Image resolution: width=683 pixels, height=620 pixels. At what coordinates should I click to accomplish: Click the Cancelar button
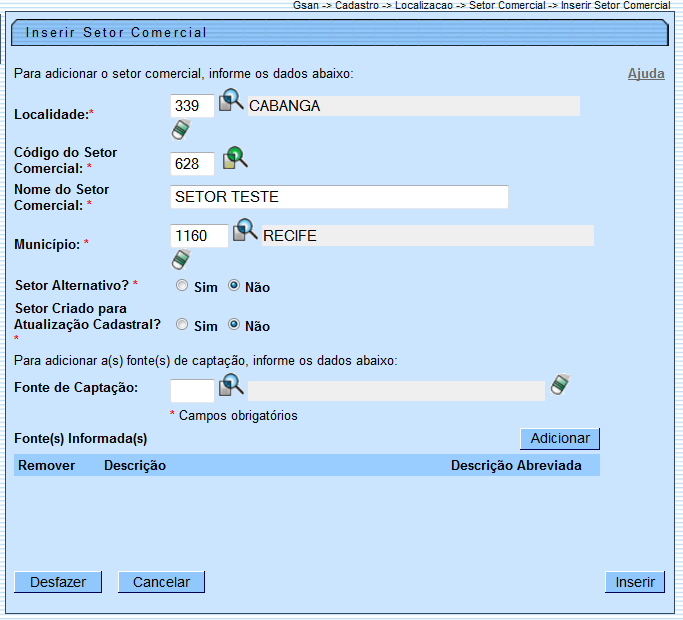[161, 582]
